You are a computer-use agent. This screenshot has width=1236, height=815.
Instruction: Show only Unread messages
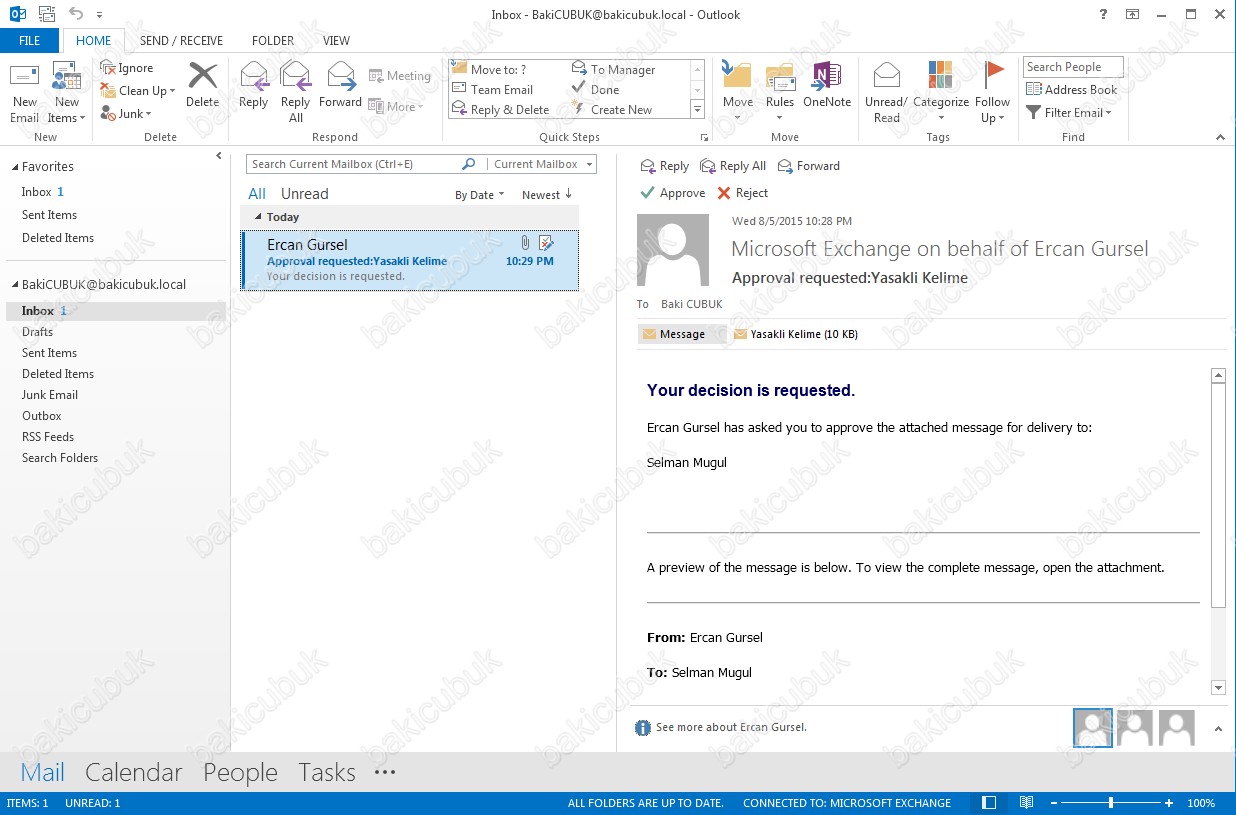coord(305,194)
